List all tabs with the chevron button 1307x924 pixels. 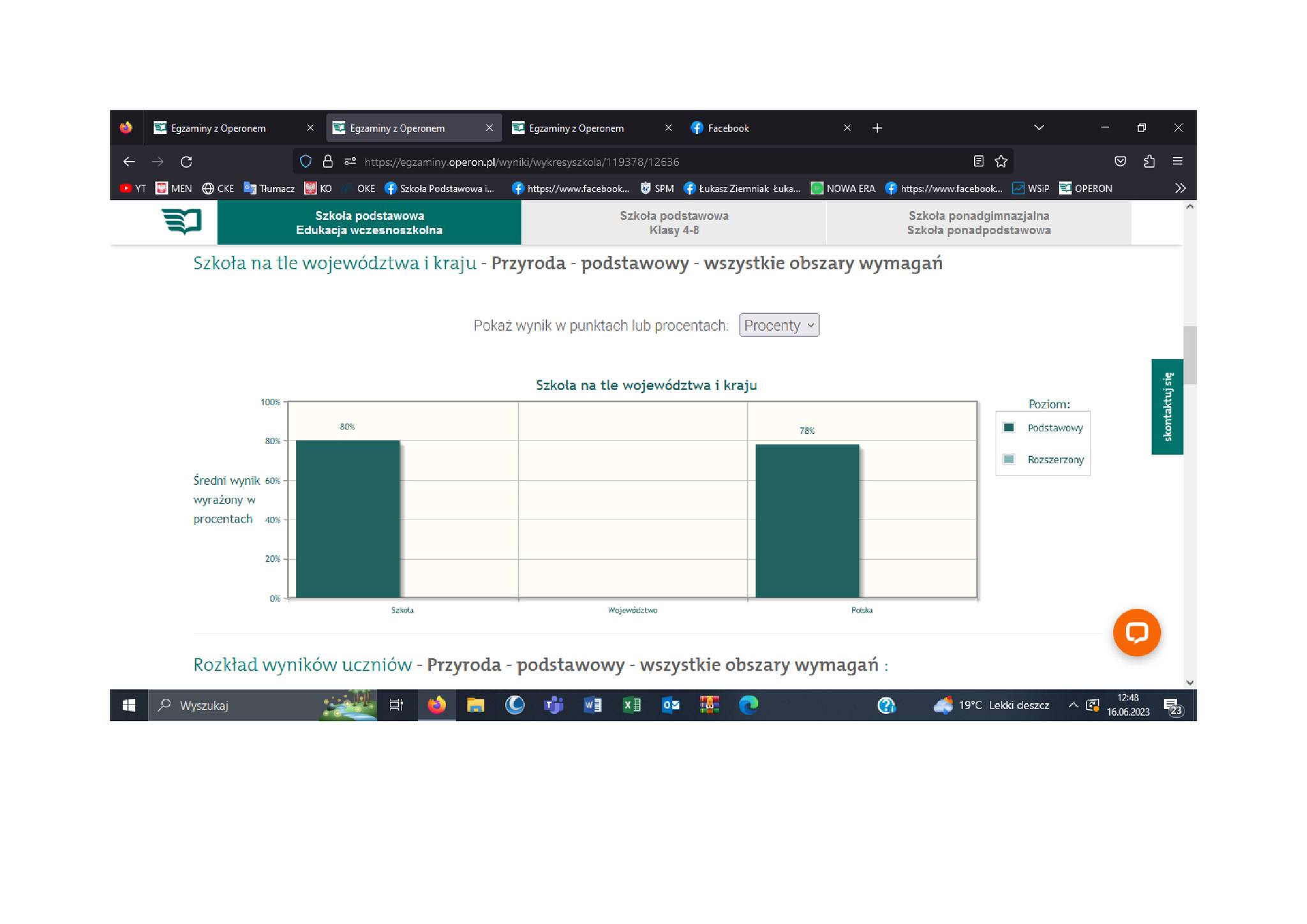click(x=1039, y=128)
